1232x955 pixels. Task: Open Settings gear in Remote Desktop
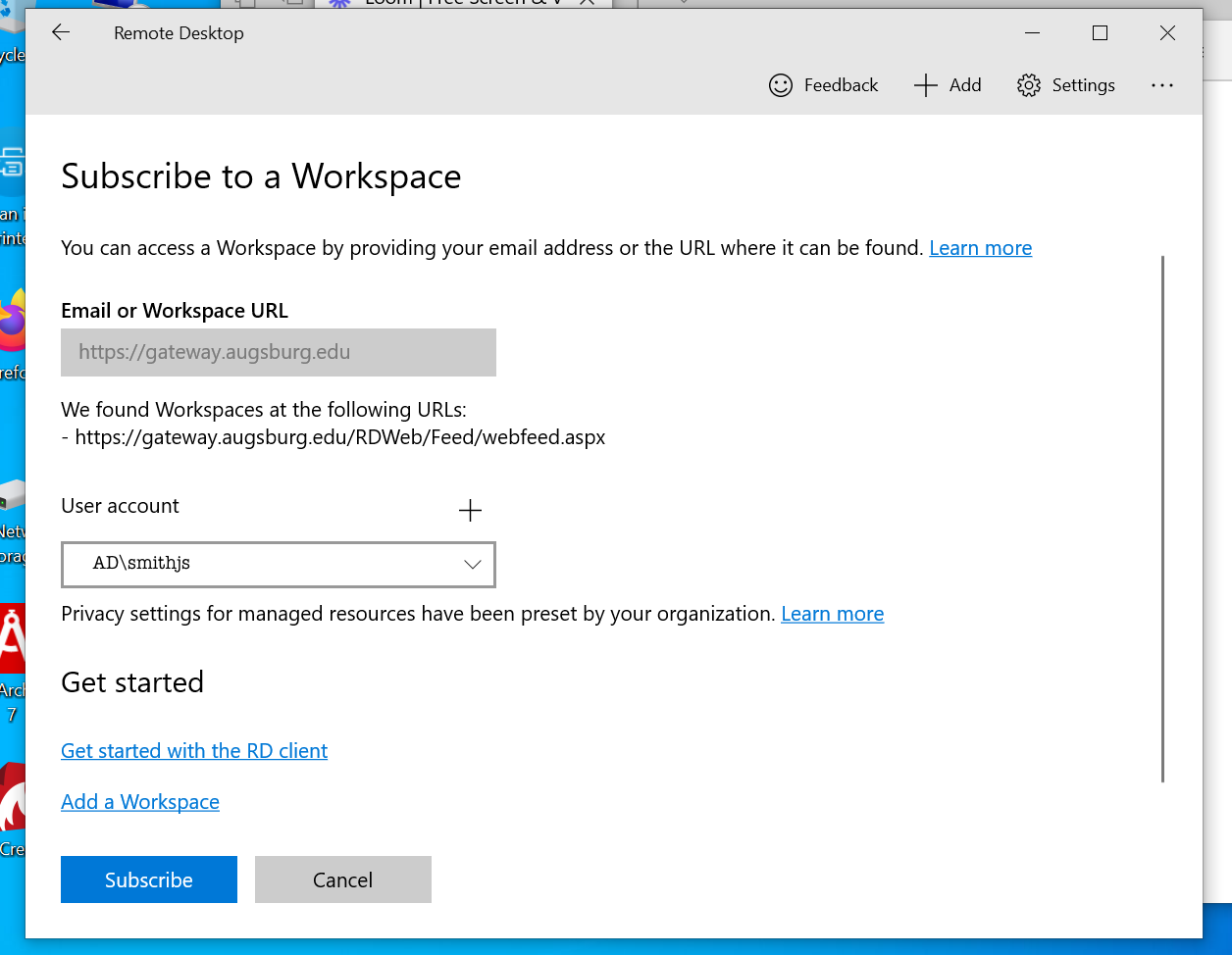tap(1066, 85)
